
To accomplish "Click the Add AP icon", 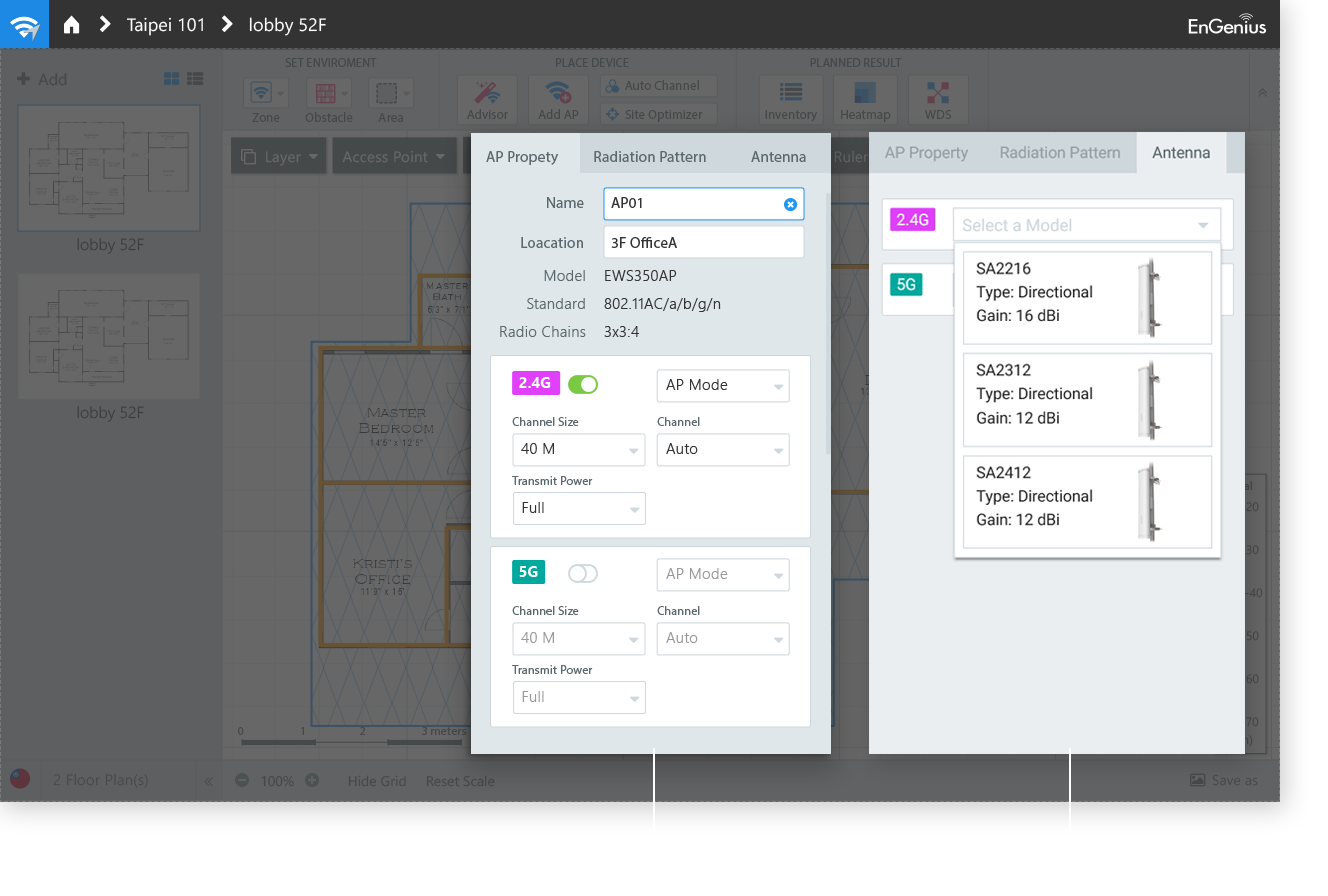I will [x=558, y=99].
